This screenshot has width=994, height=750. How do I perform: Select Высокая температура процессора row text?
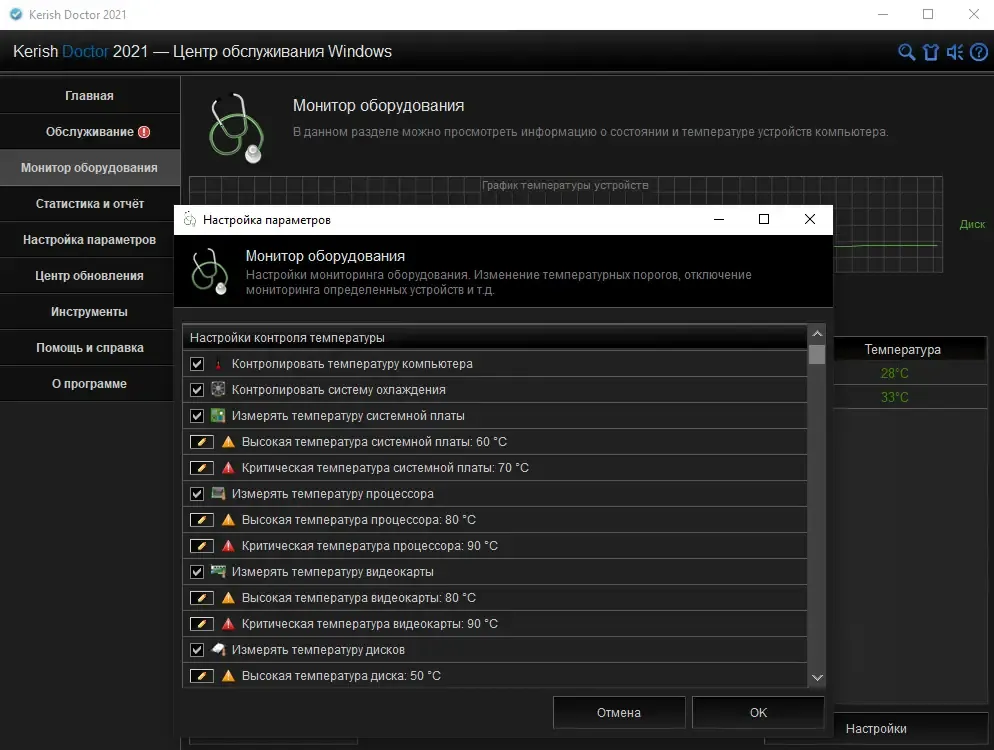coord(358,520)
